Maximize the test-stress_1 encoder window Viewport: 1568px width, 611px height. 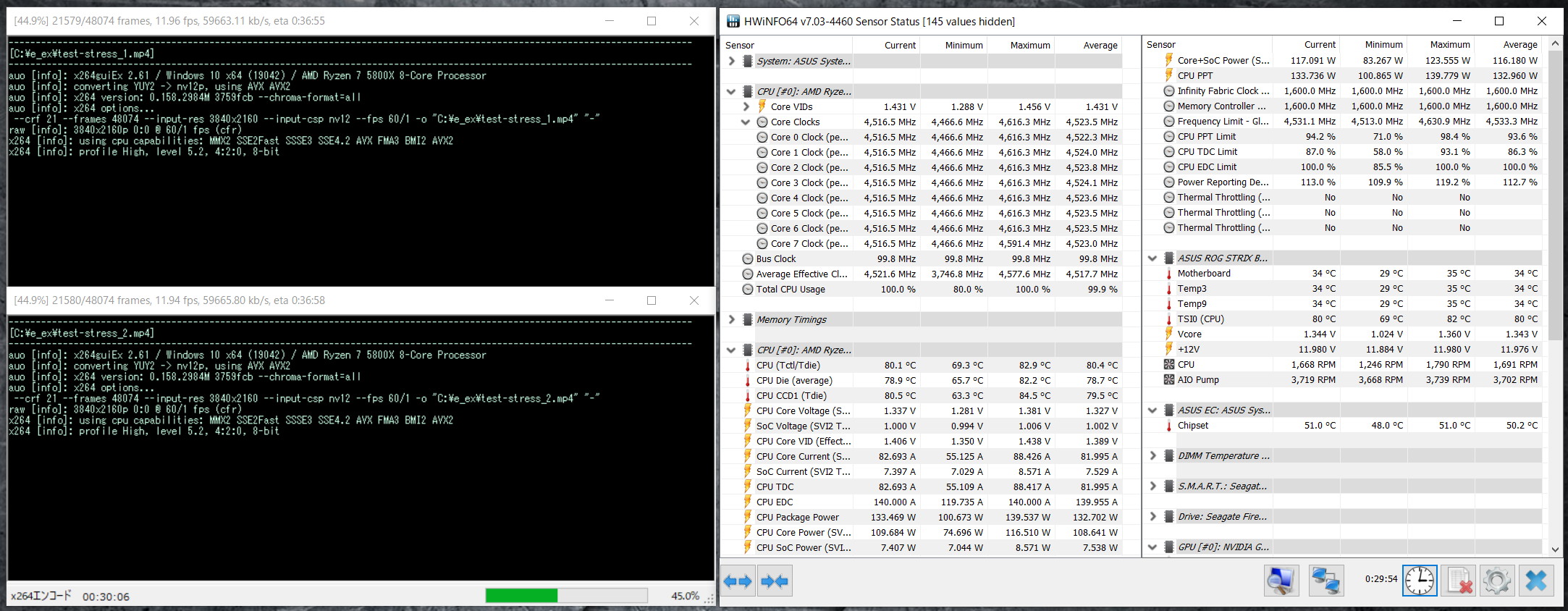point(652,21)
